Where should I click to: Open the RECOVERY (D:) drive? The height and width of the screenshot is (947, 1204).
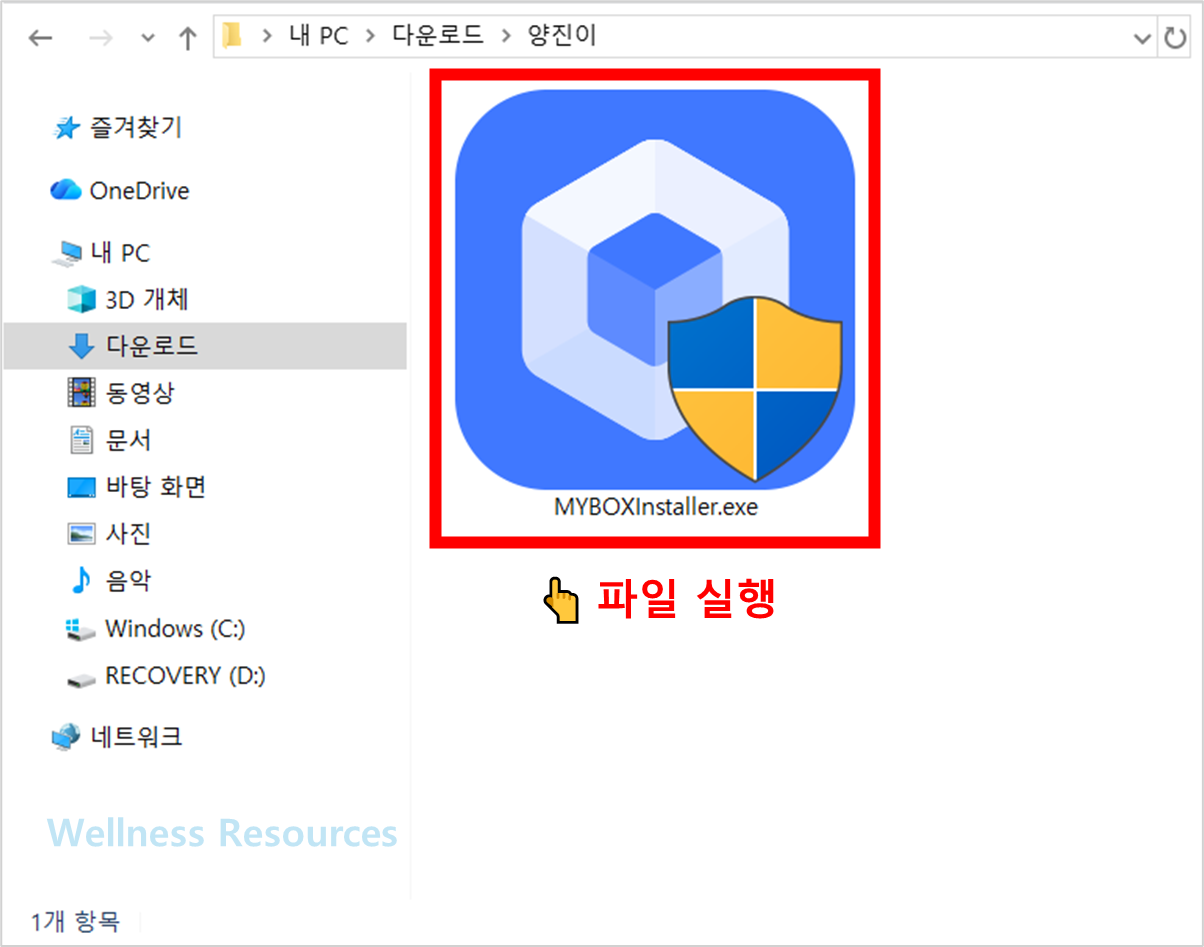(165, 675)
